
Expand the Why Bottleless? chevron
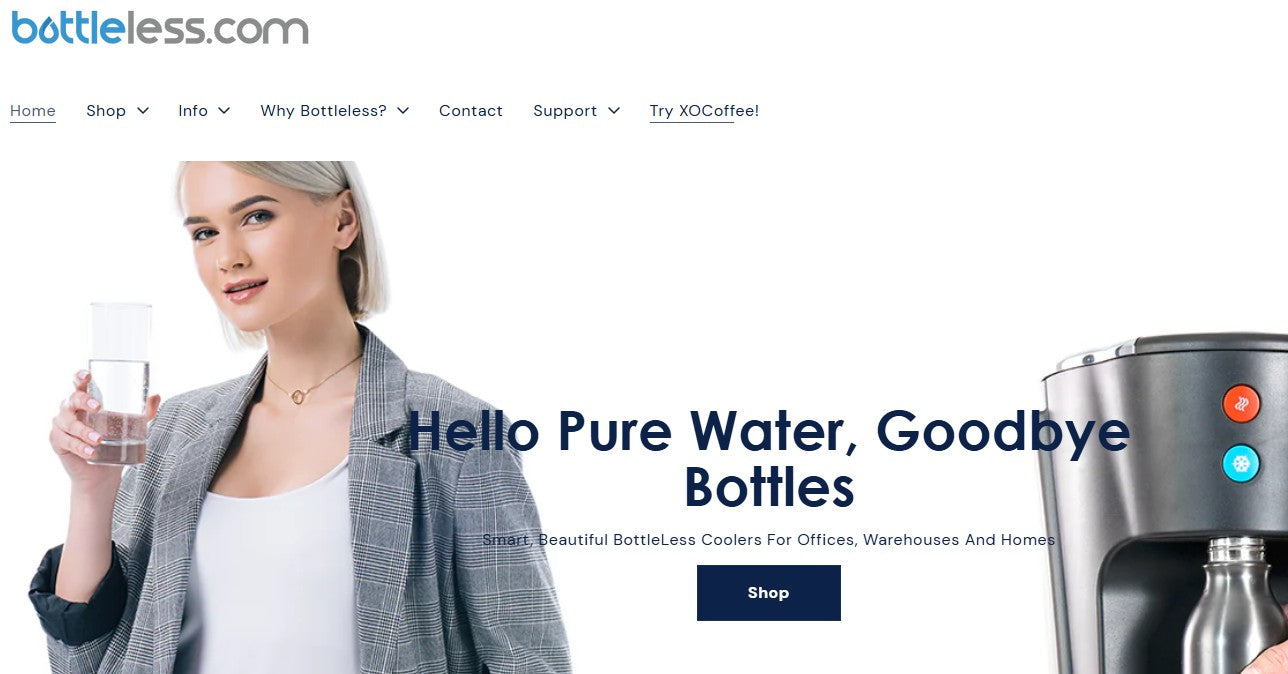403,111
